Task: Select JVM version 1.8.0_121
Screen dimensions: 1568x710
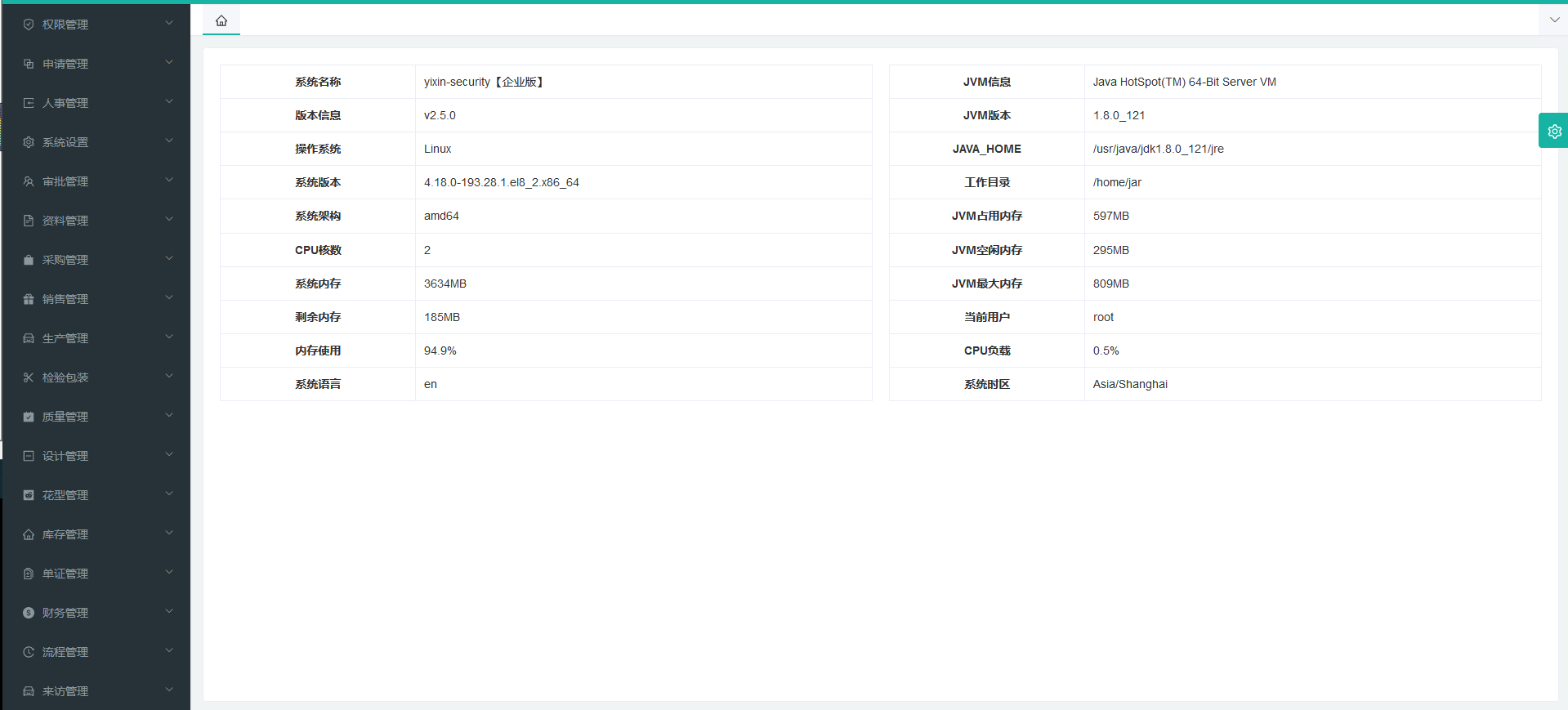Action: (1119, 115)
